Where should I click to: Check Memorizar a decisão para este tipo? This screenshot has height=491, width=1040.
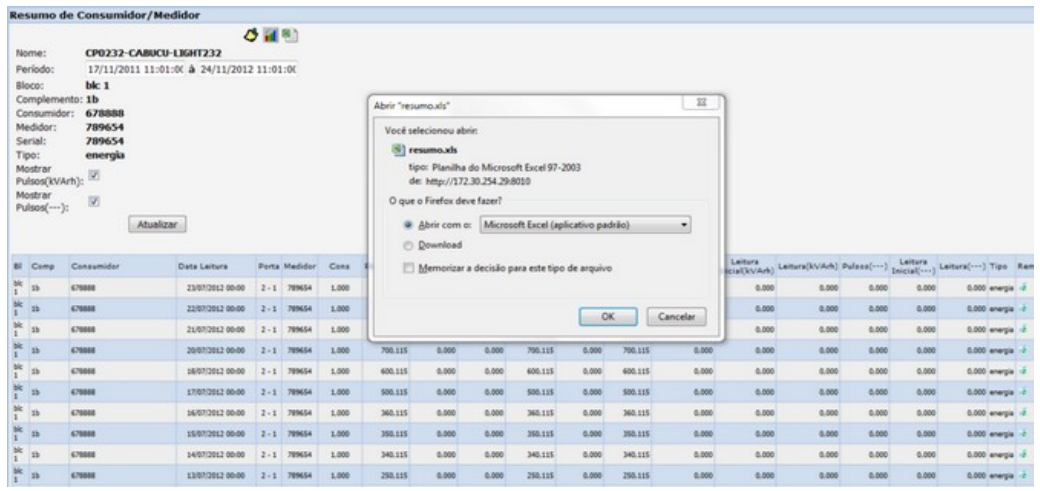click(x=407, y=268)
